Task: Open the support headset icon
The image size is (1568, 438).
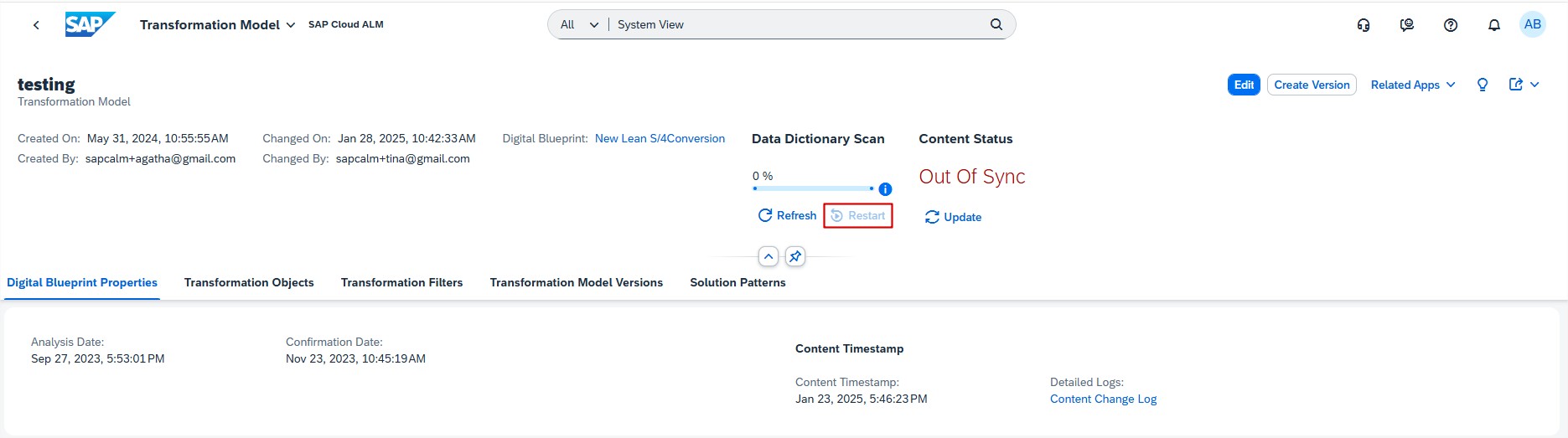Action: [x=1364, y=25]
